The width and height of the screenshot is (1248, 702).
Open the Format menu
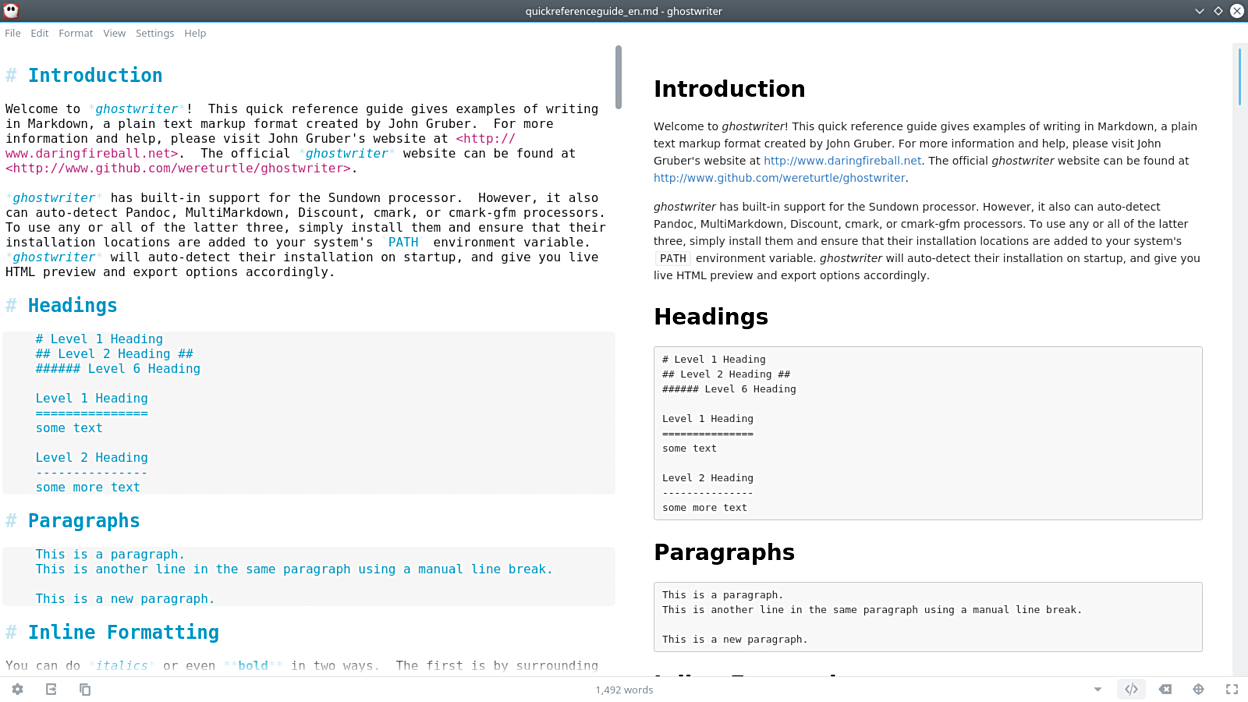coord(75,33)
